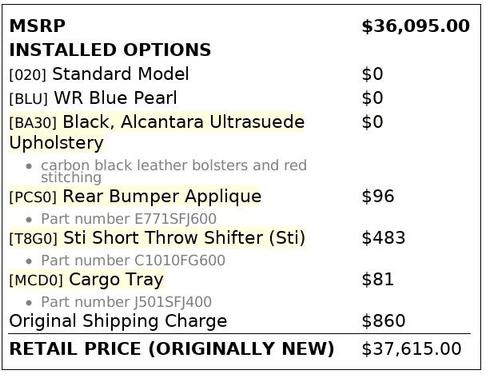486x378 pixels.
Task: Click the carbon black leather bolsters description
Action: coord(174,171)
